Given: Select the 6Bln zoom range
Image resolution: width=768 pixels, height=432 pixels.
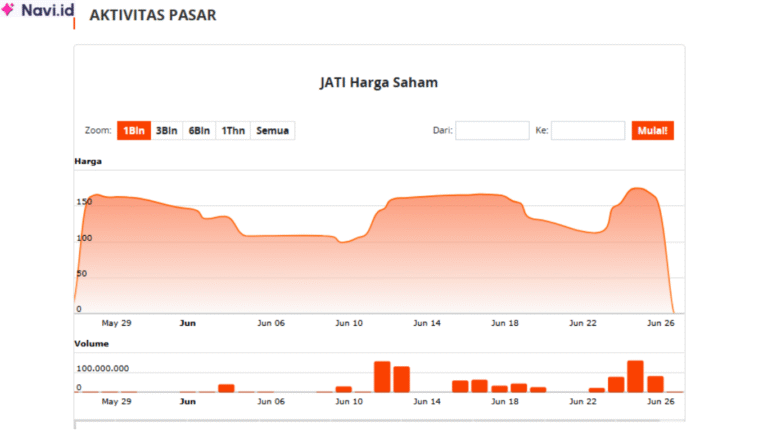Looking at the screenshot, I should coord(199,131).
